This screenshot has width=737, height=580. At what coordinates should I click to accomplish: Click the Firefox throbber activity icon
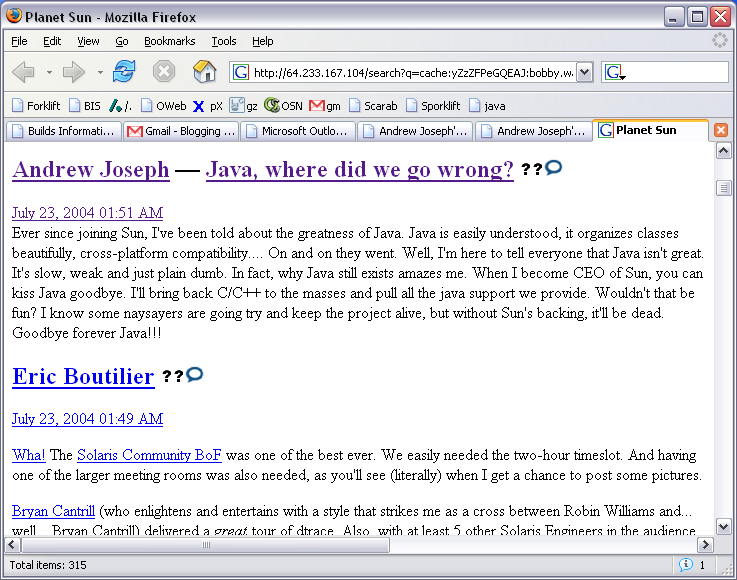(x=720, y=40)
